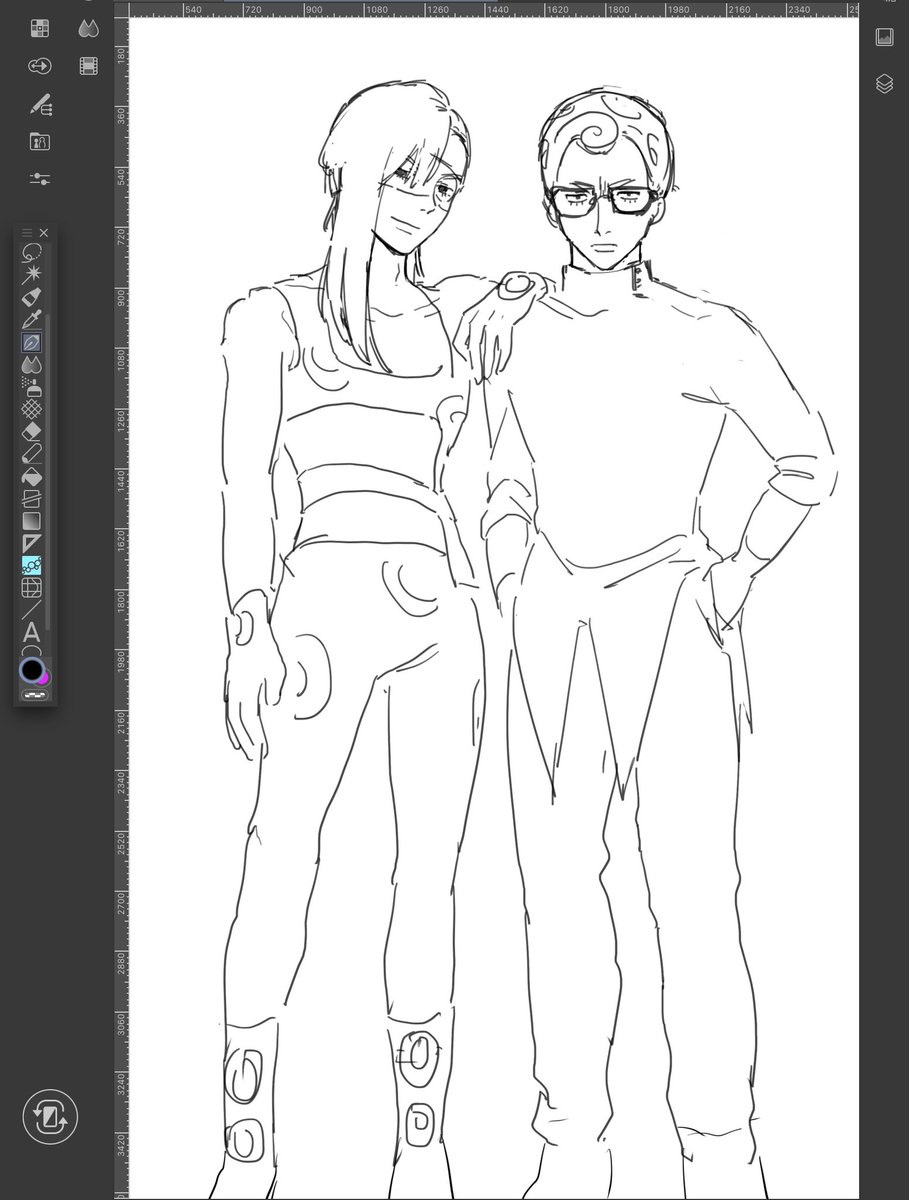Select the triangle Ruler tool
Screen dimensions: 909x1200
point(31,543)
